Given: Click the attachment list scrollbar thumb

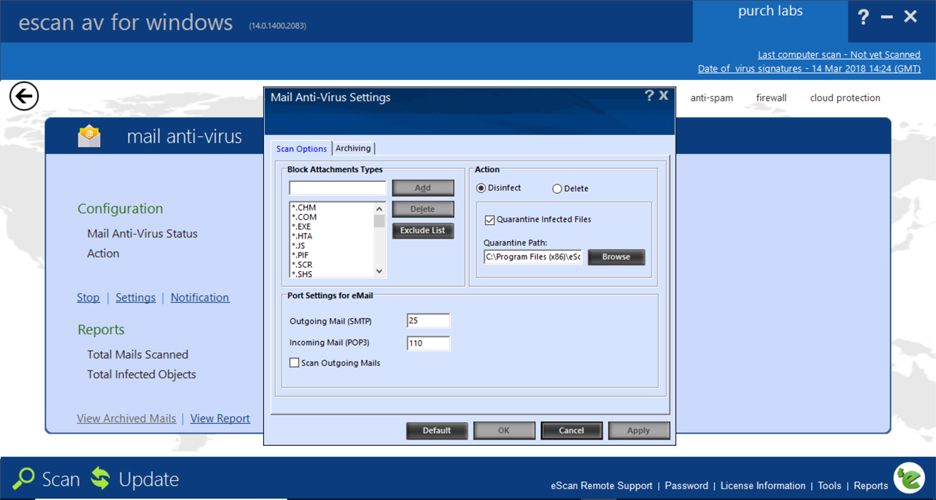Looking at the screenshot, I should [379, 221].
